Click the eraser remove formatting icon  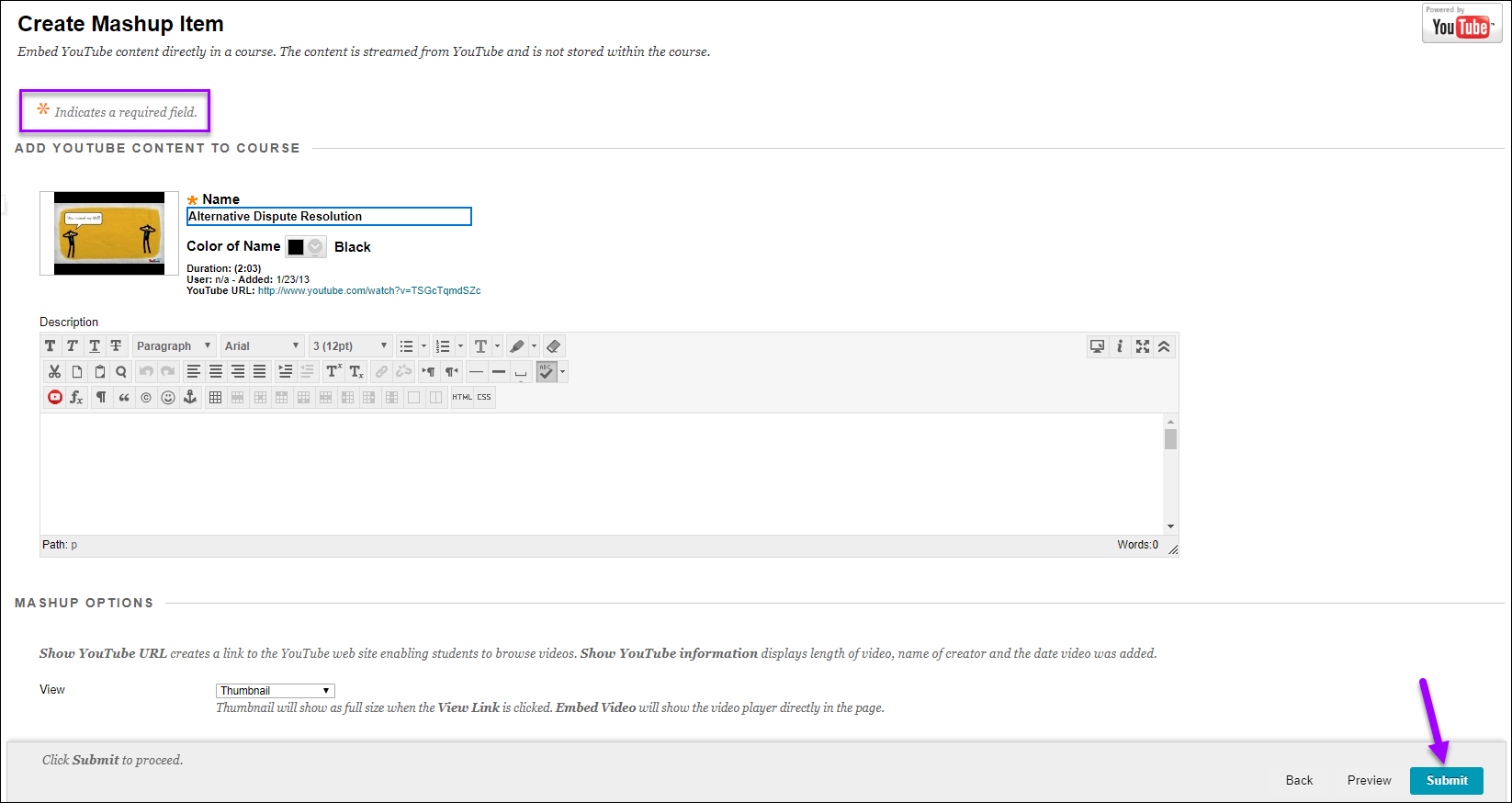tap(553, 346)
